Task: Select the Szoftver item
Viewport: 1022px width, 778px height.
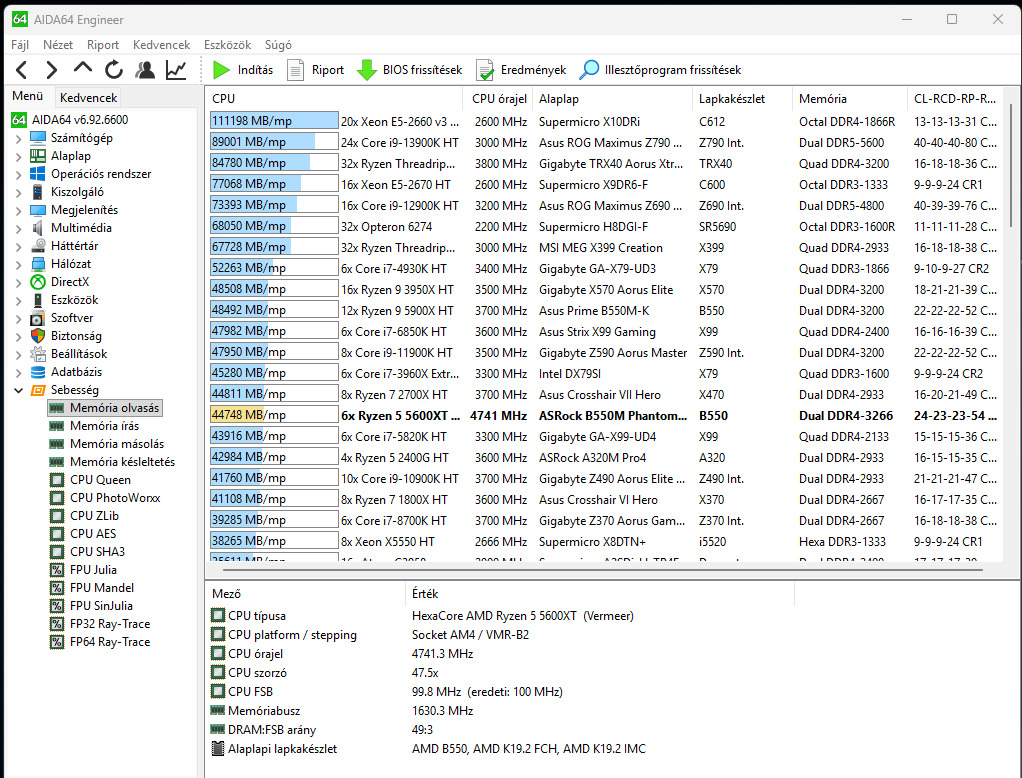Action: click(x=62, y=318)
